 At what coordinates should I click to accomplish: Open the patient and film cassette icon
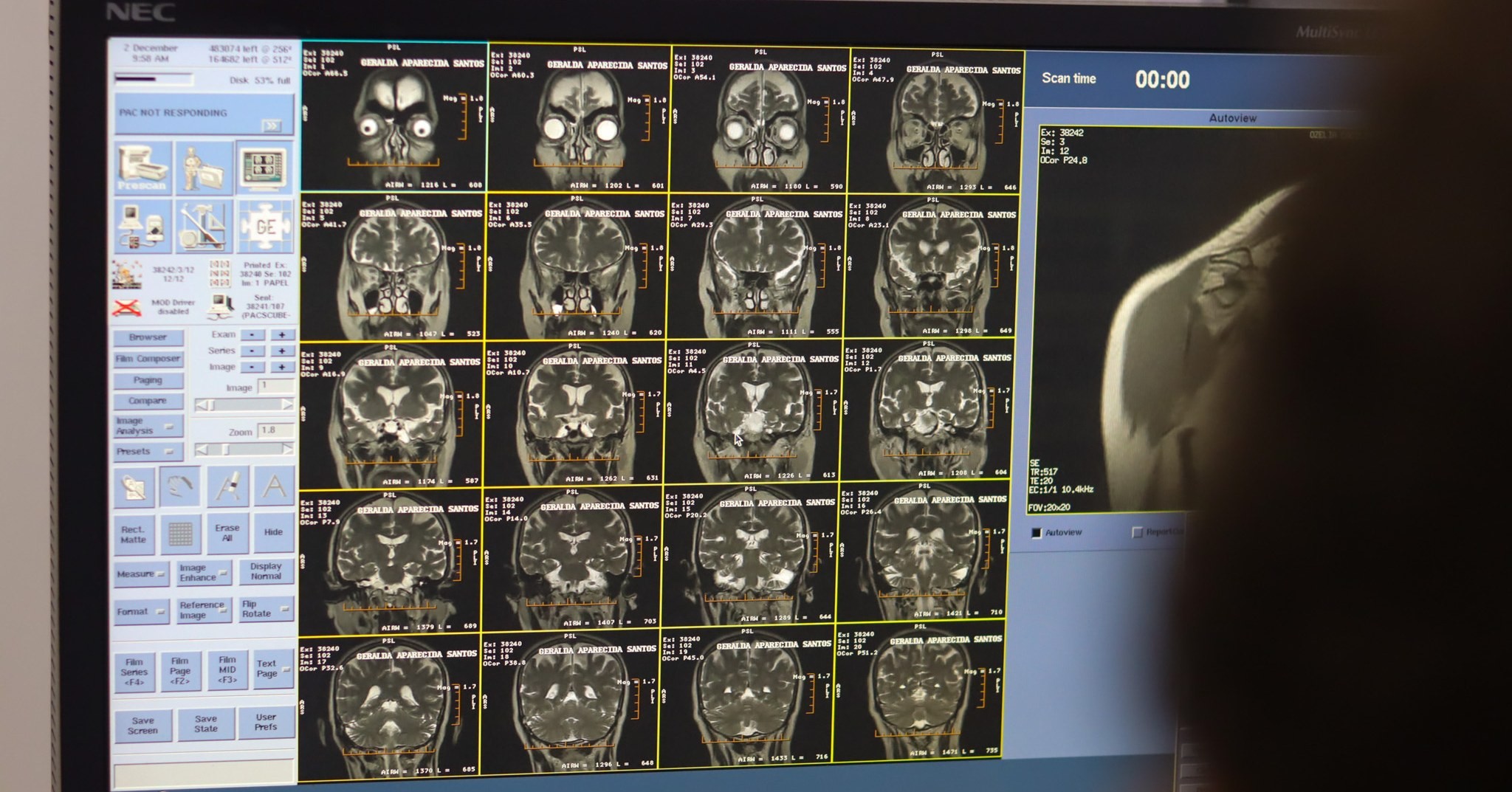[204, 168]
